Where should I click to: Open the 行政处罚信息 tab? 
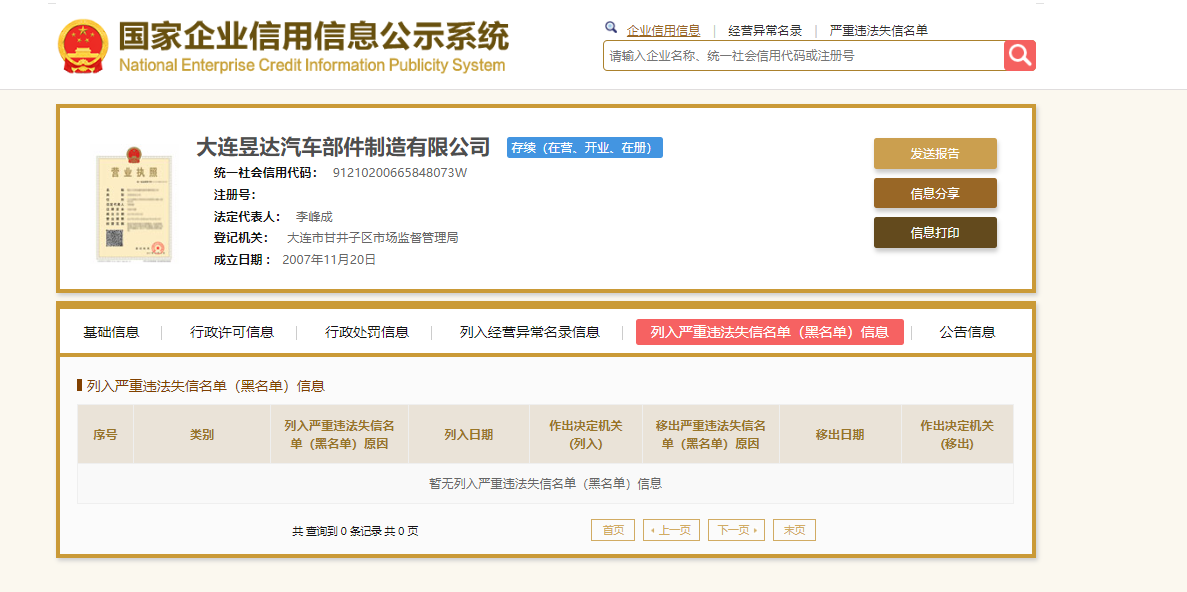tap(367, 332)
